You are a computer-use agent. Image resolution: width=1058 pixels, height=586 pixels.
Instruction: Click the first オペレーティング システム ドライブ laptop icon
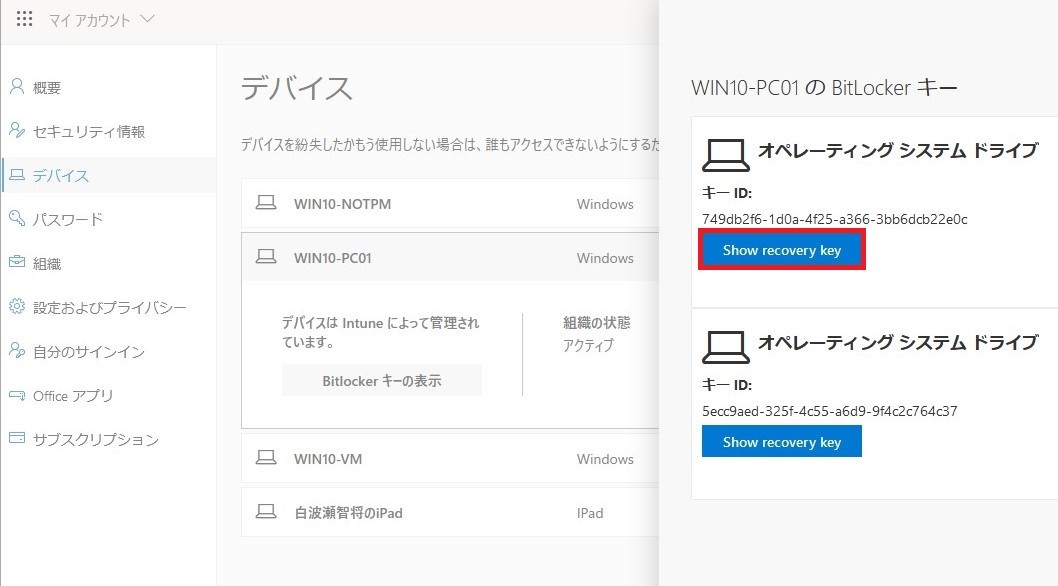pos(725,155)
